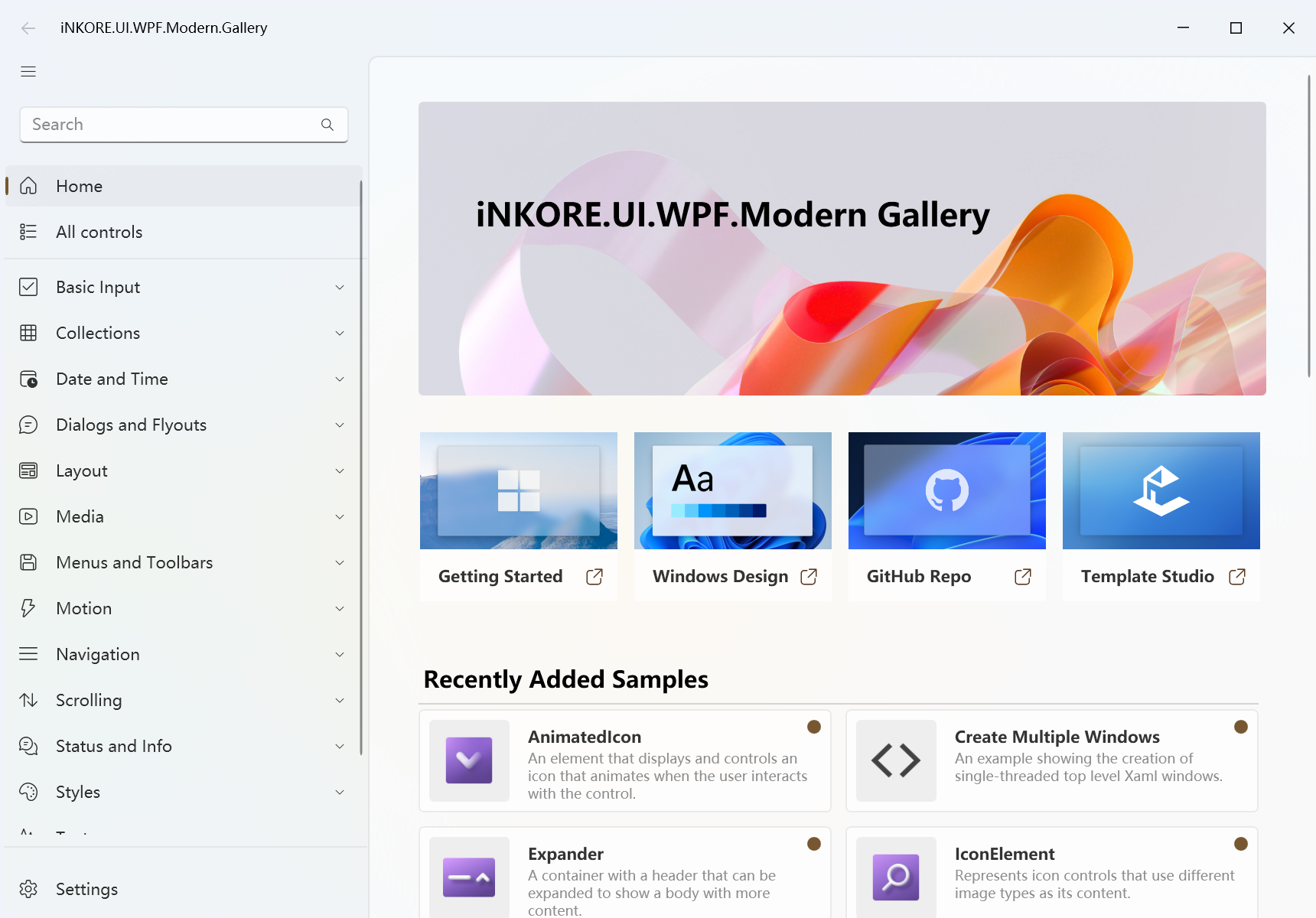Viewport: 1316px width, 918px height.
Task: Open the GitHub Repo tile image
Action: 947,490
